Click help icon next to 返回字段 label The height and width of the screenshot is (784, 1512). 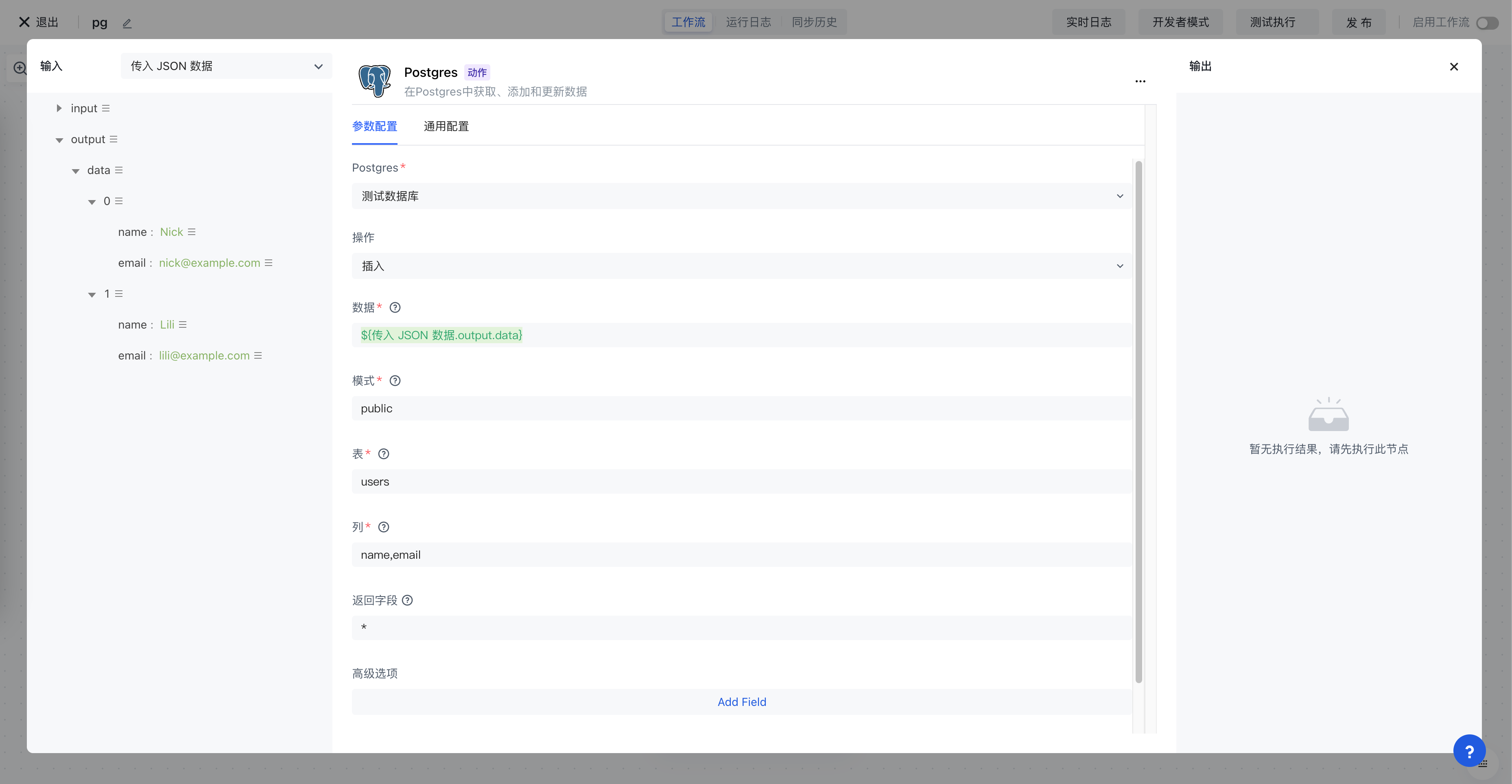[x=407, y=600]
